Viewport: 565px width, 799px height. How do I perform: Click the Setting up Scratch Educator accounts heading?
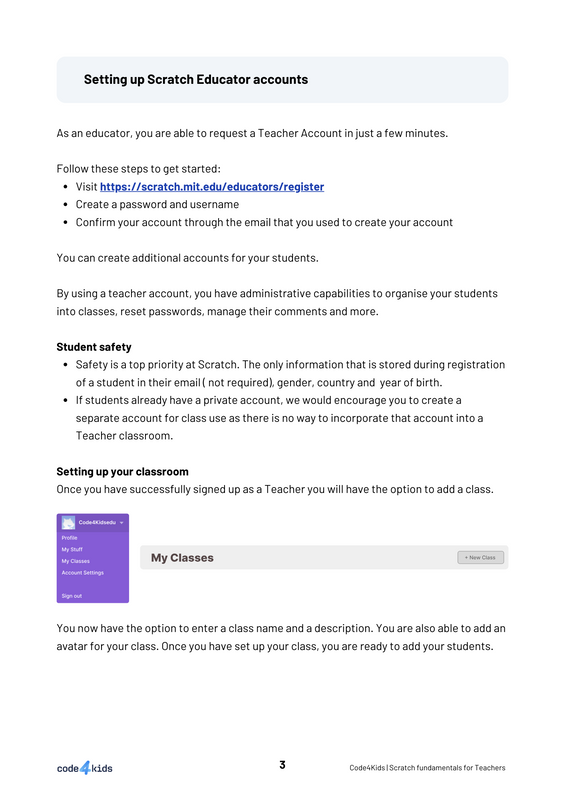196,79
